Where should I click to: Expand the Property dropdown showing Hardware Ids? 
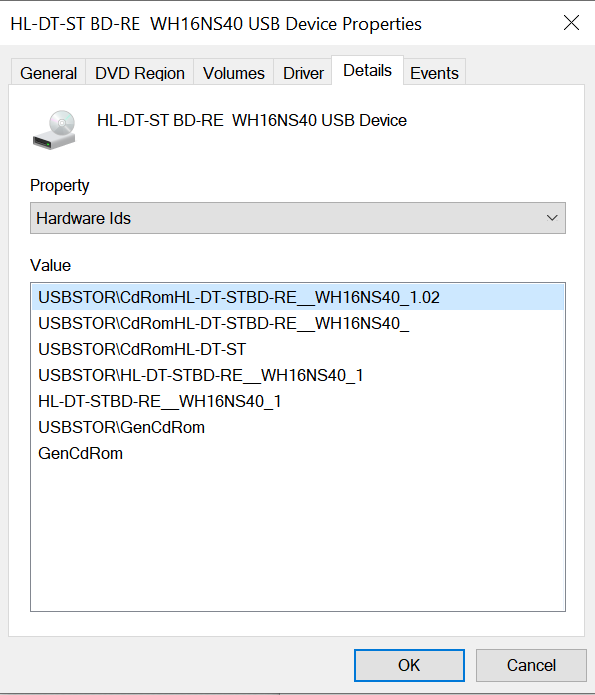[298, 218]
